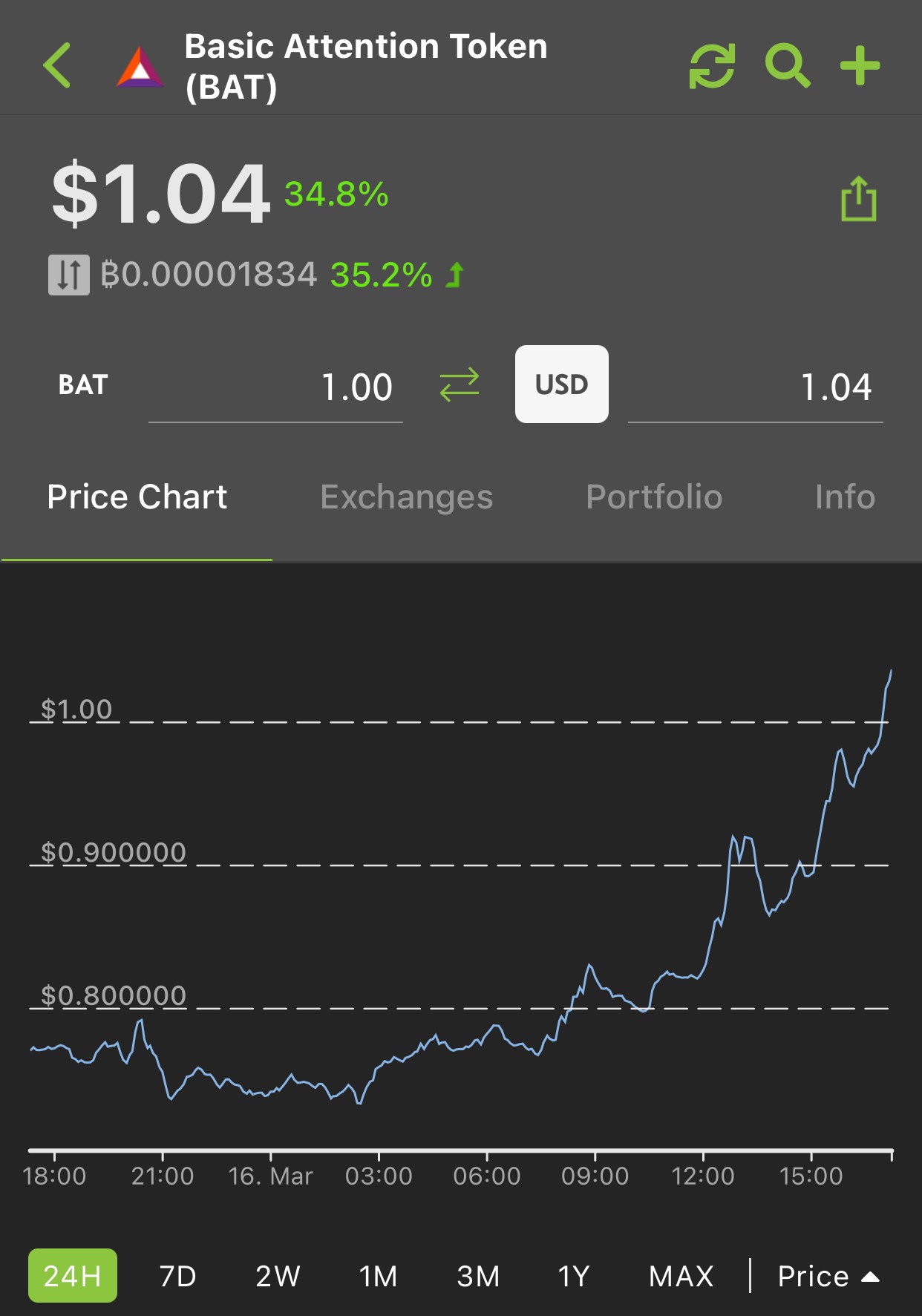Select the USD currency button
922x1316 pixels.
tap(562, 384)
